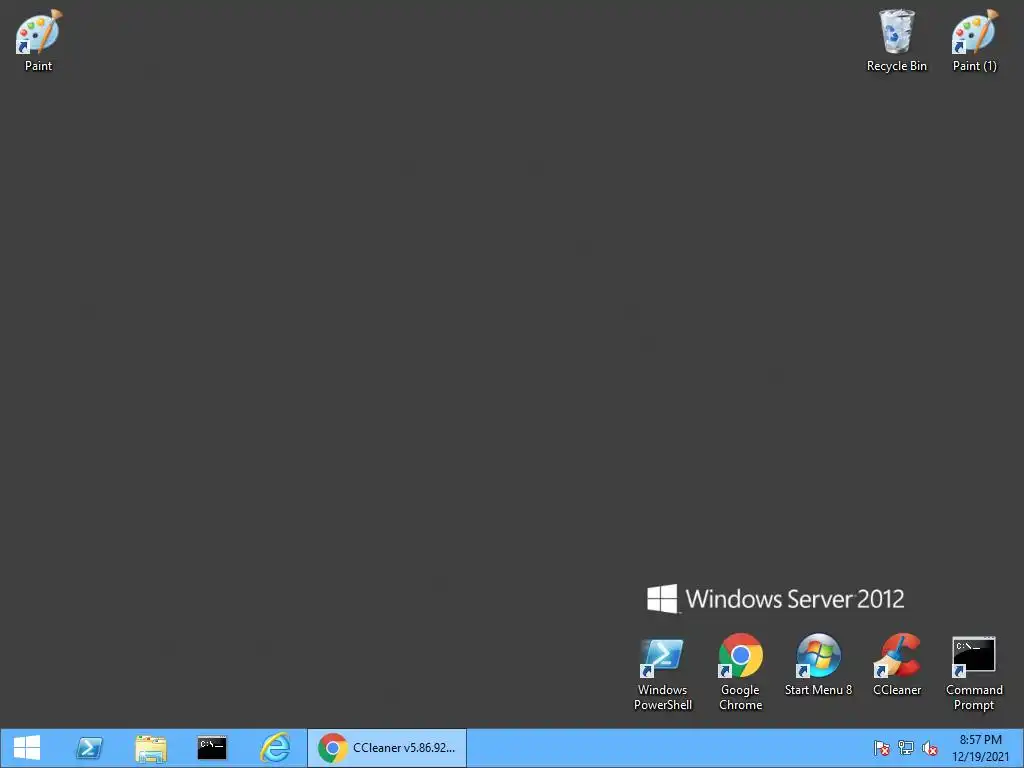Open Command Prompt from the taskbar
This screenshot has height=768, width=1024.
tap(212, 748)
